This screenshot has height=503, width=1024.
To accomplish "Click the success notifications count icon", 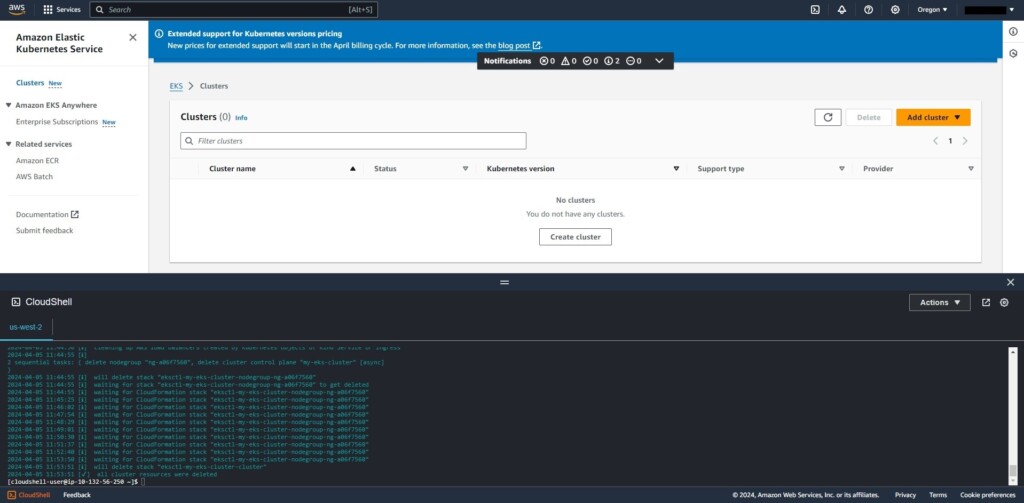I will (590, 61).
